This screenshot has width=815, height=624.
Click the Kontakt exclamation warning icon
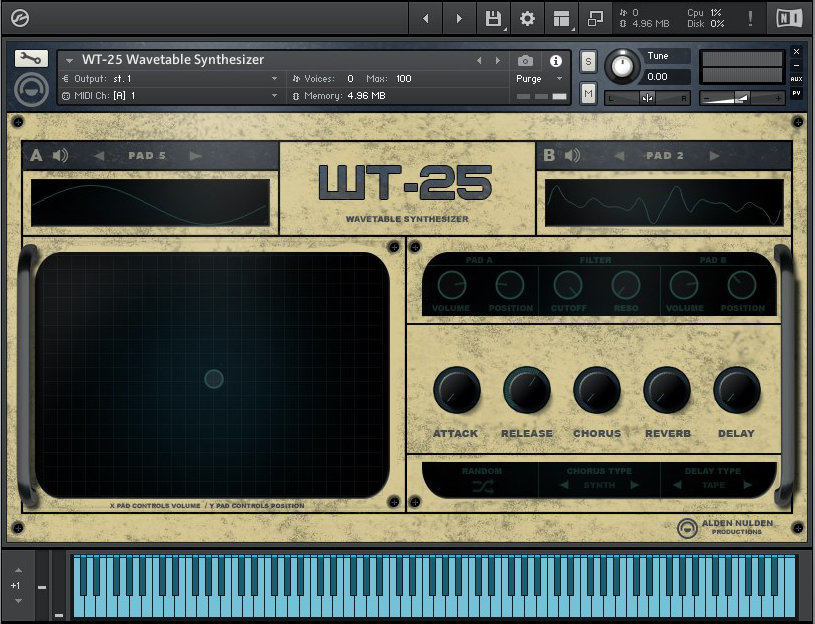(x=751, y=18)
